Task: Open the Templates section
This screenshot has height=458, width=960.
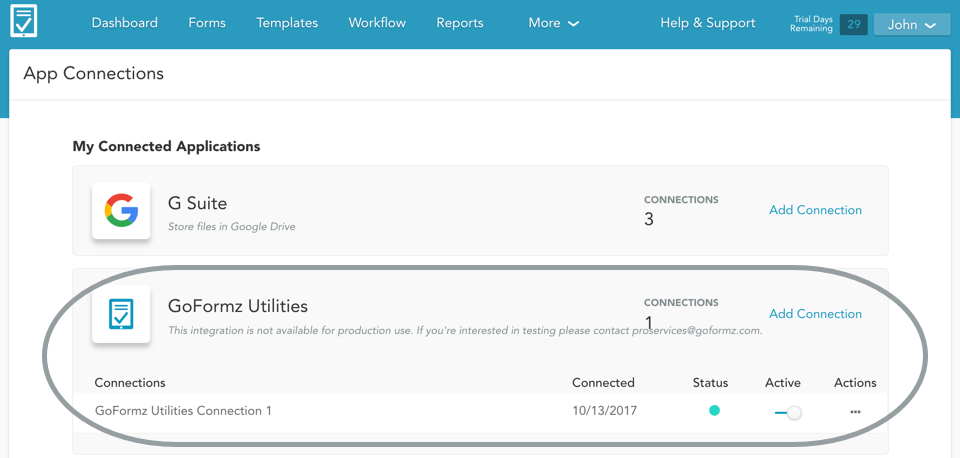Action: [287, 23]
